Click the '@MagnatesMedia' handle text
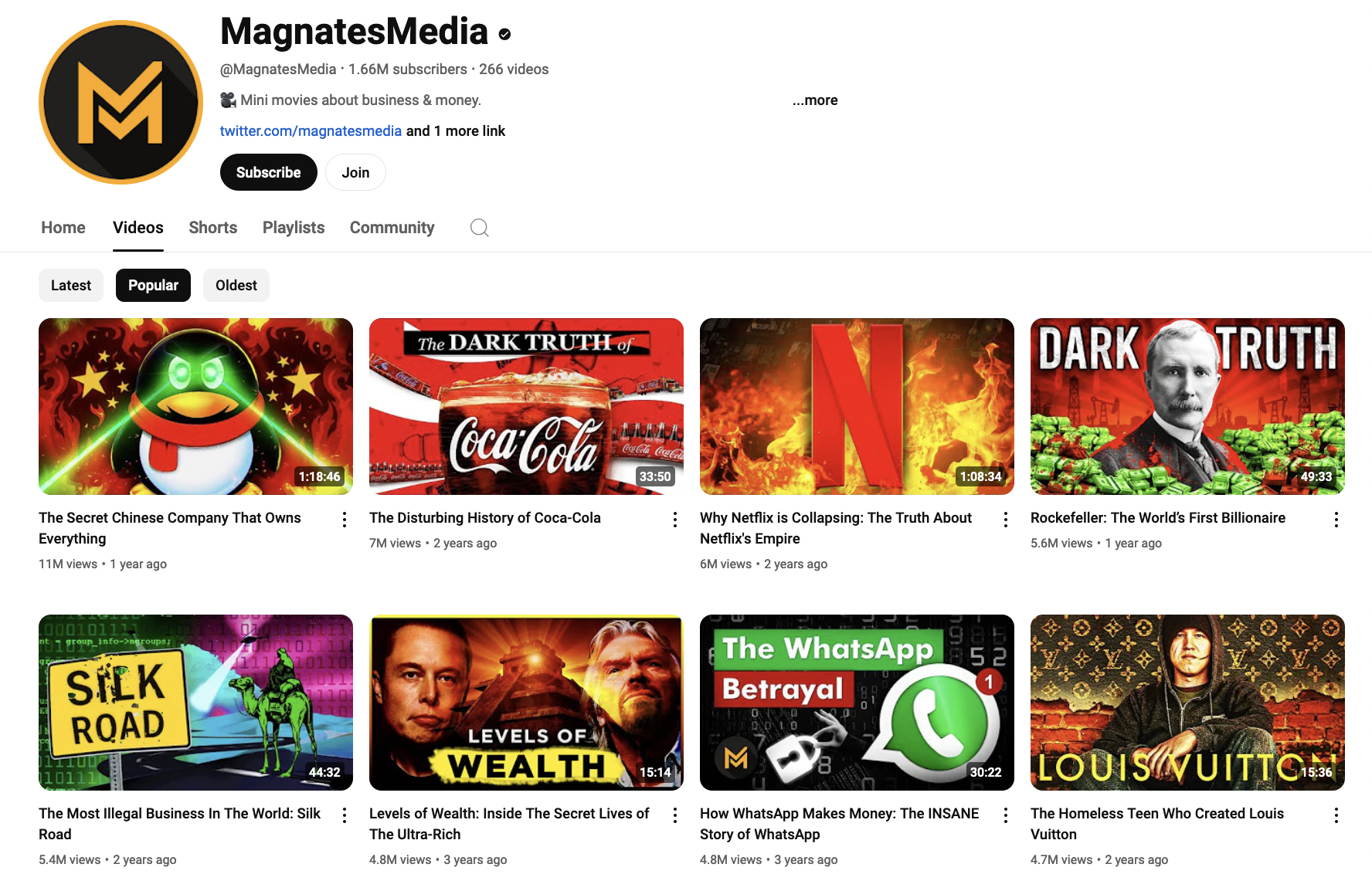 278,69
